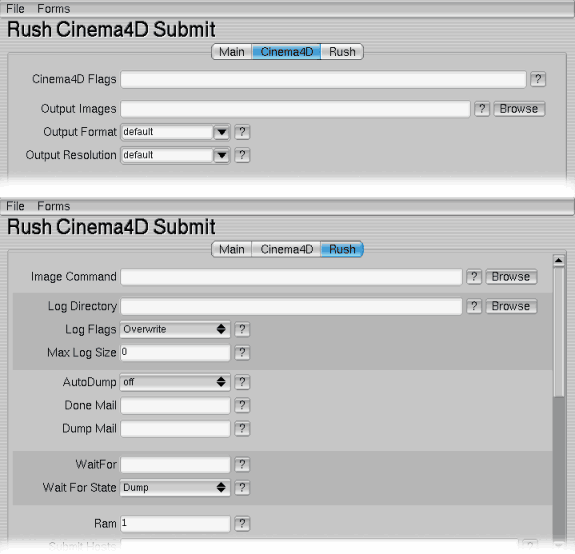The height and width of the screenshot is (554, 575).
Task: Switch to Cinema4D tab in lower window
Action: click(286, 249)
